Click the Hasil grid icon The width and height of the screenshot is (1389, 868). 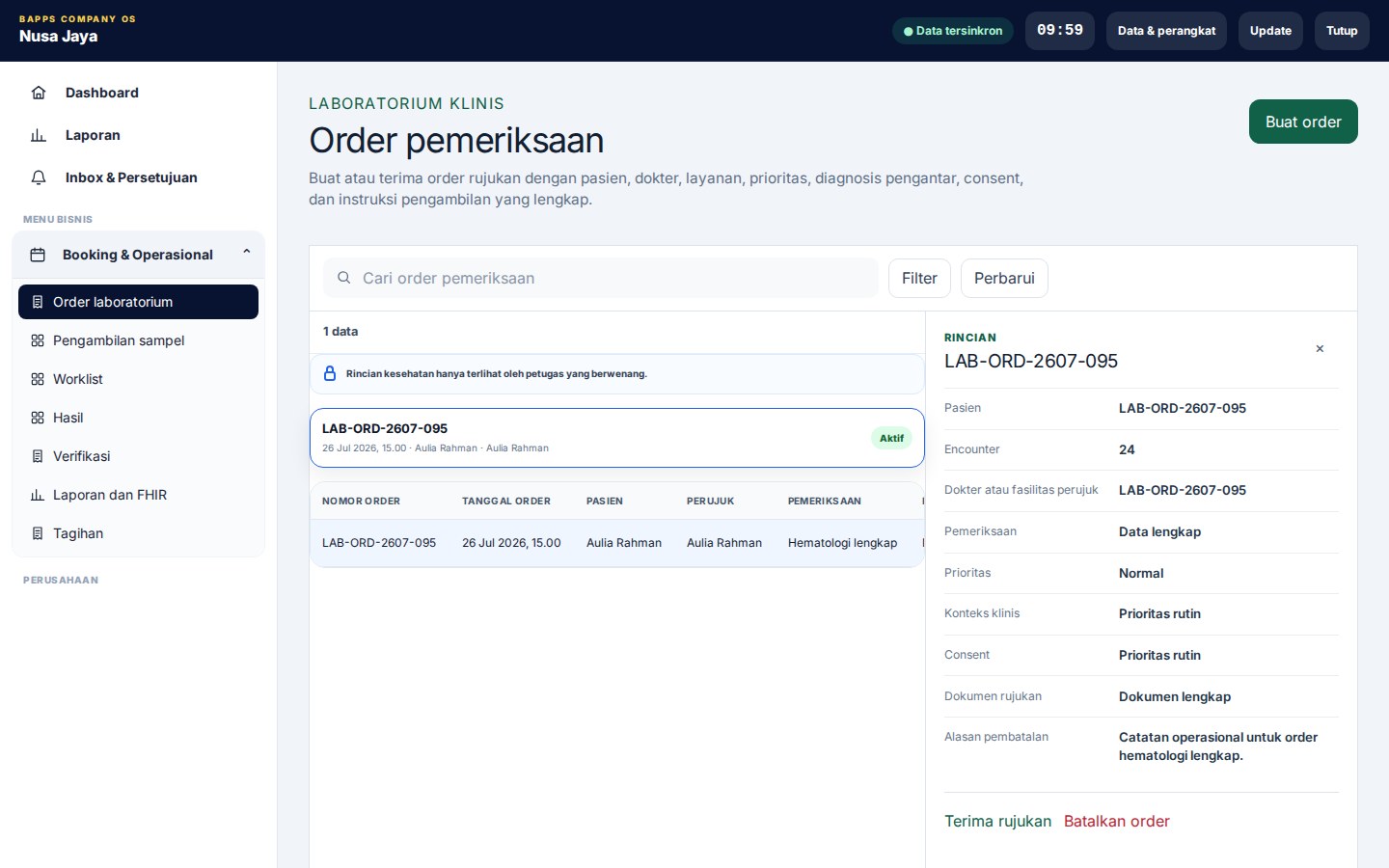point(38,418)
